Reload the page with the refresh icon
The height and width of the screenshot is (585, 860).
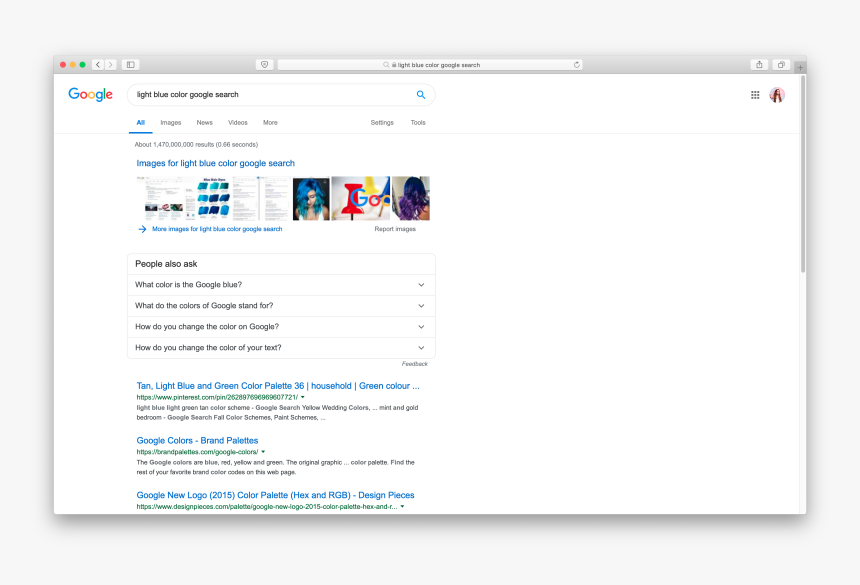(576, 65)
